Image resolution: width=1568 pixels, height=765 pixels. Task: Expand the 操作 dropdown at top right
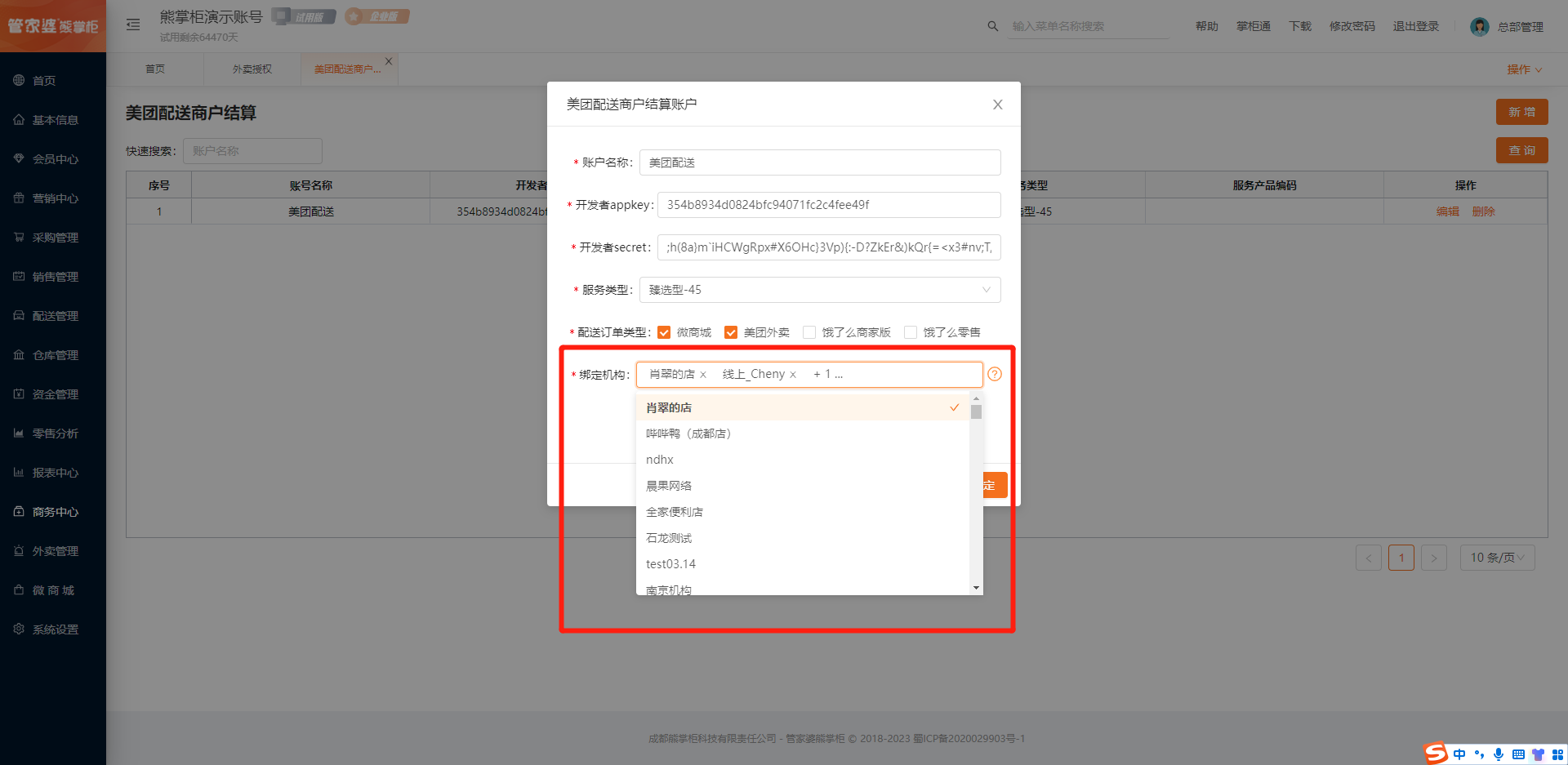[x=1524, y=69]
